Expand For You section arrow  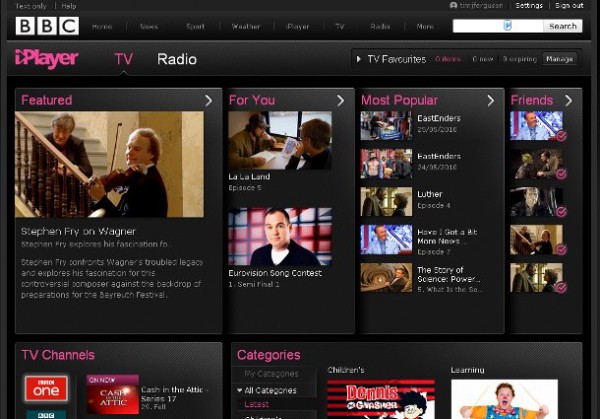click(x=341, y=100)
